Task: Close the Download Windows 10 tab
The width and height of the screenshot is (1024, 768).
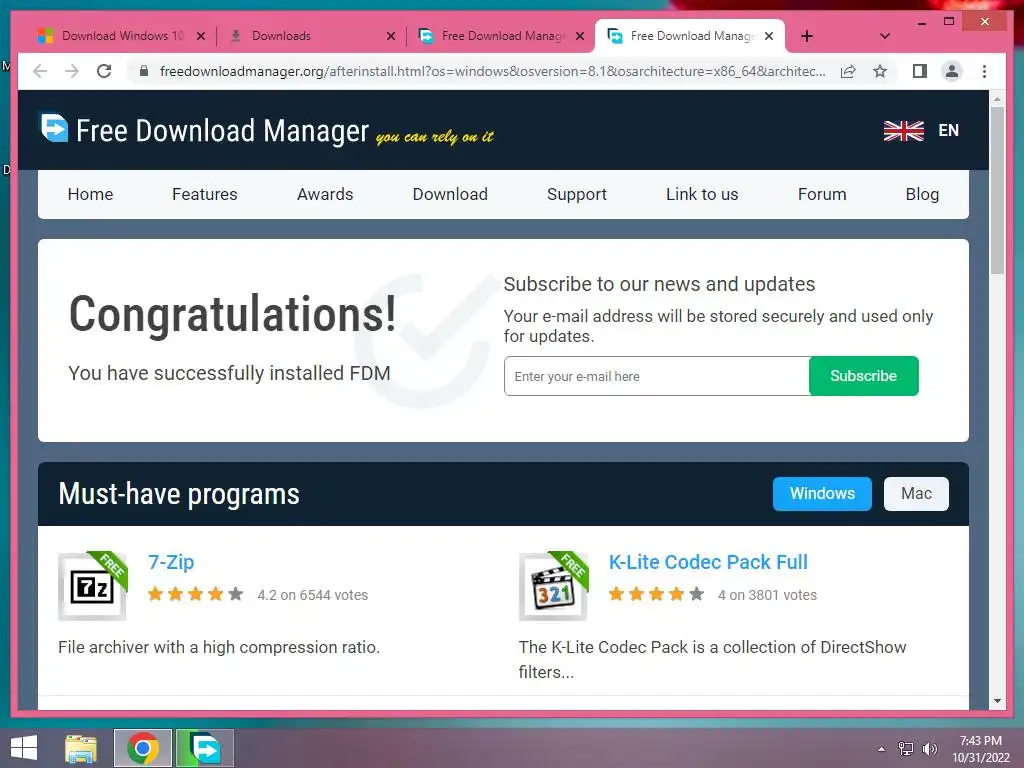Action: click(x=201, y=36)
